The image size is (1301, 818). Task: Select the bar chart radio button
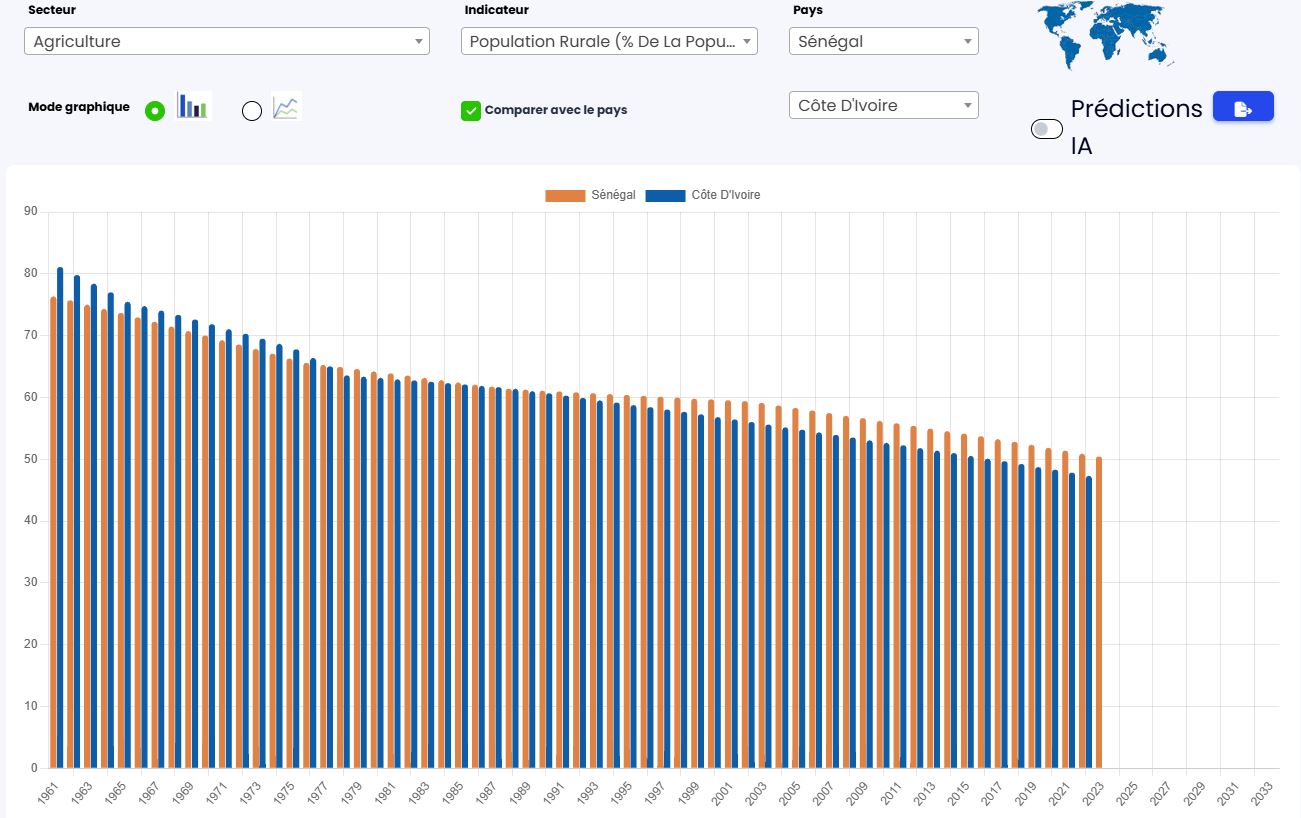point(155,111)
